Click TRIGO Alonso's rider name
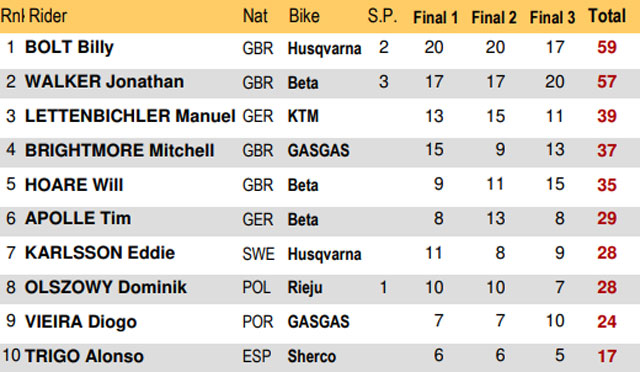 pos(84,356)
